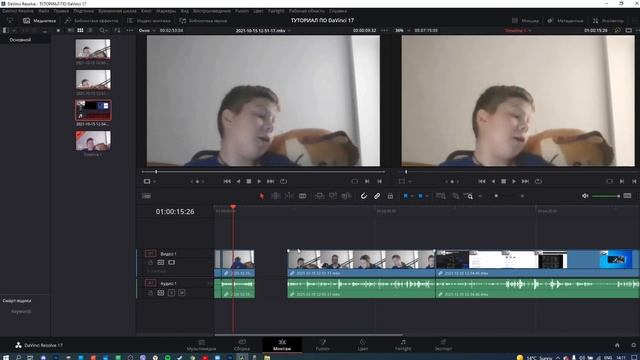Open the Файл menu
Screen dimensions: 640x360
(x=44, y=11)
